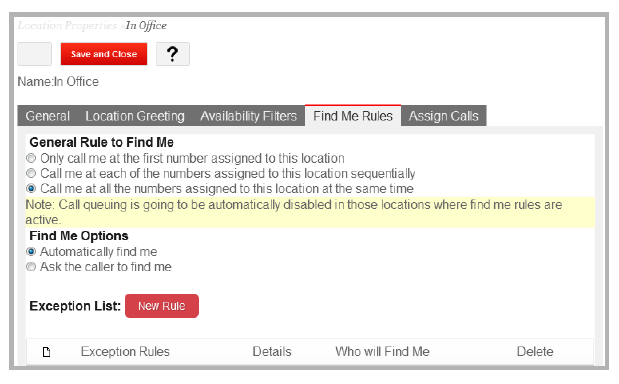Viewport: 619px width, 384px height.
Task: Select the Find Me Rules tab
Action: [353, 116]
